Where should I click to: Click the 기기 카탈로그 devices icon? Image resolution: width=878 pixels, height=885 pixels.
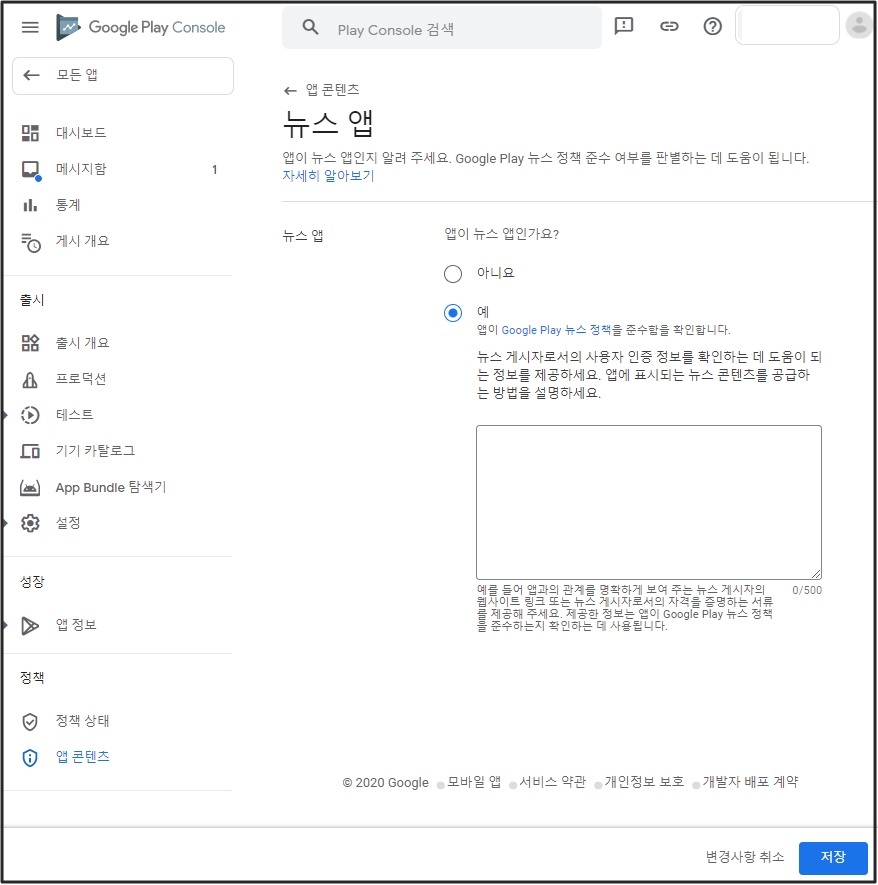[30, 451]
